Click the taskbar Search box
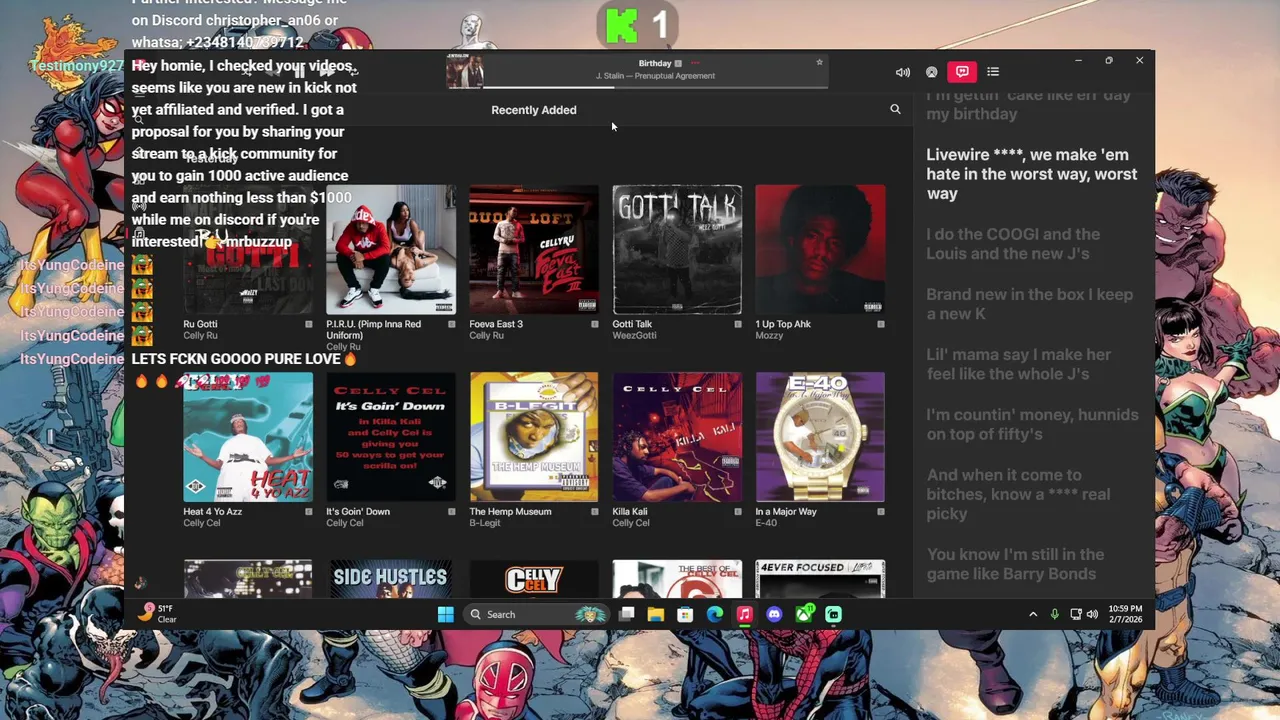This screenshot has width=1280, height=720. [x=535, y=614]
